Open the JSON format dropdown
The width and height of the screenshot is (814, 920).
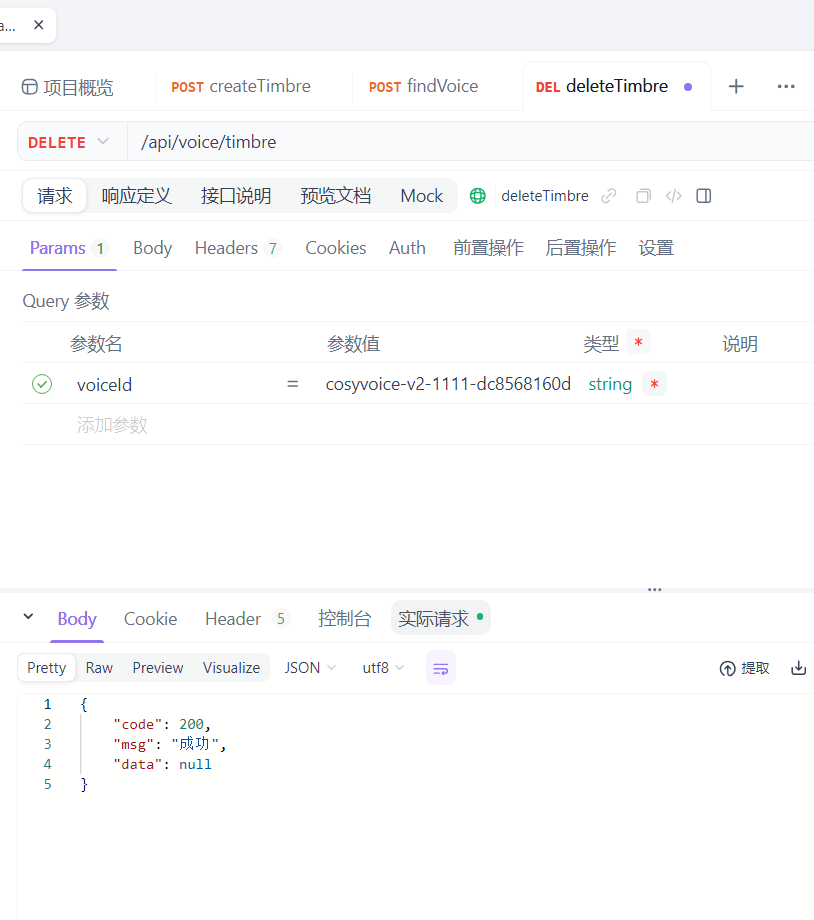tap(310, 668)
